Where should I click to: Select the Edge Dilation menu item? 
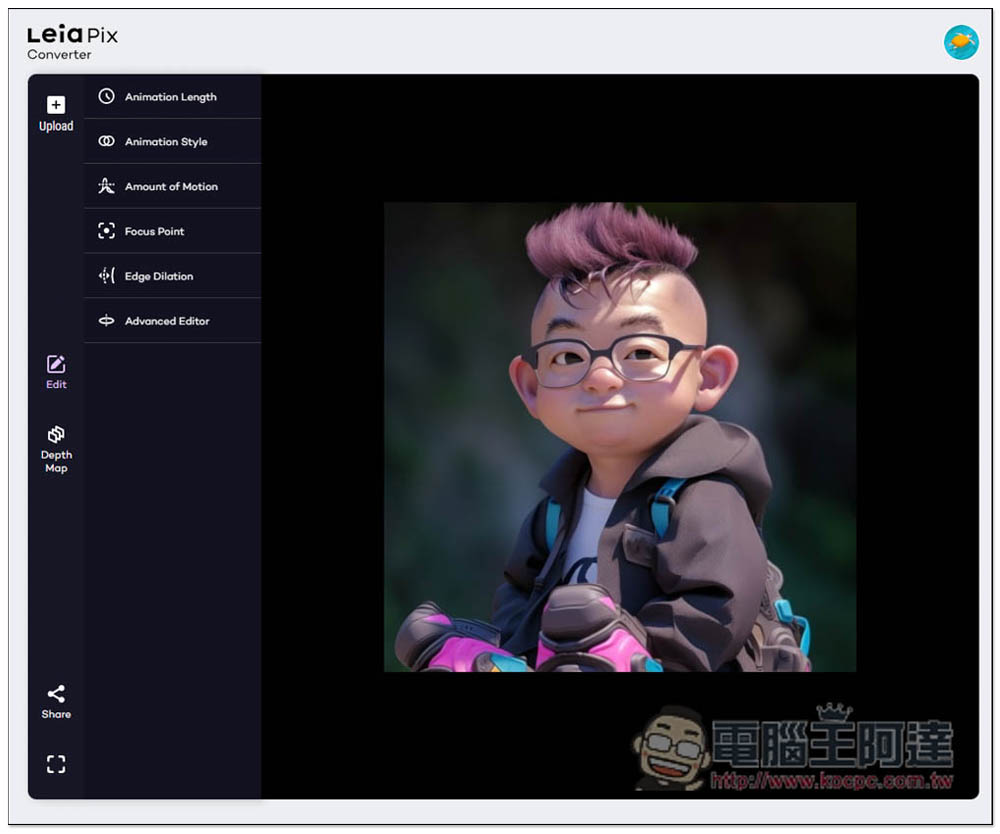point(159,276)
